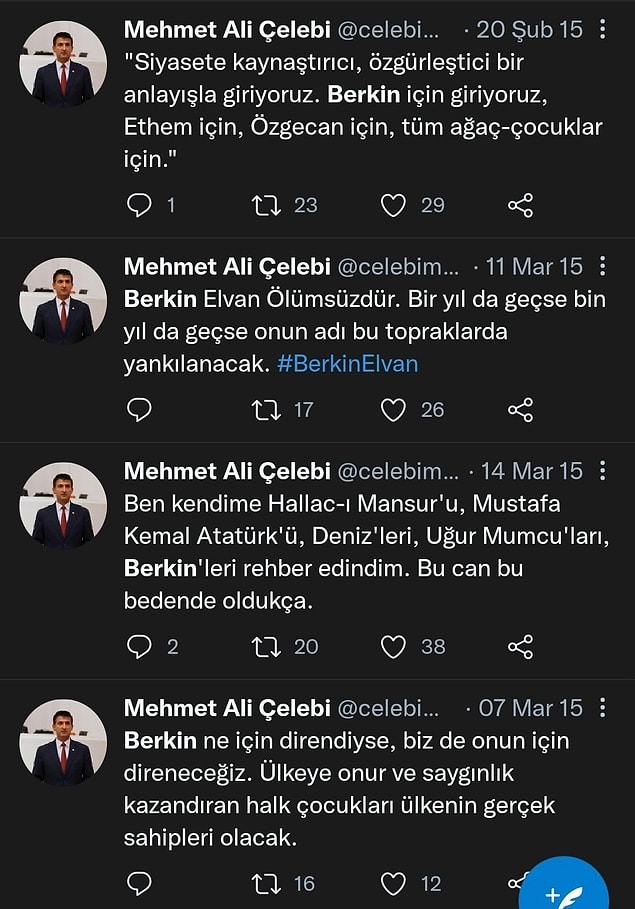Retweet the 20 Şub 15 tweet
Viewport: 635px width, 909px height.
tap(266, 205)
